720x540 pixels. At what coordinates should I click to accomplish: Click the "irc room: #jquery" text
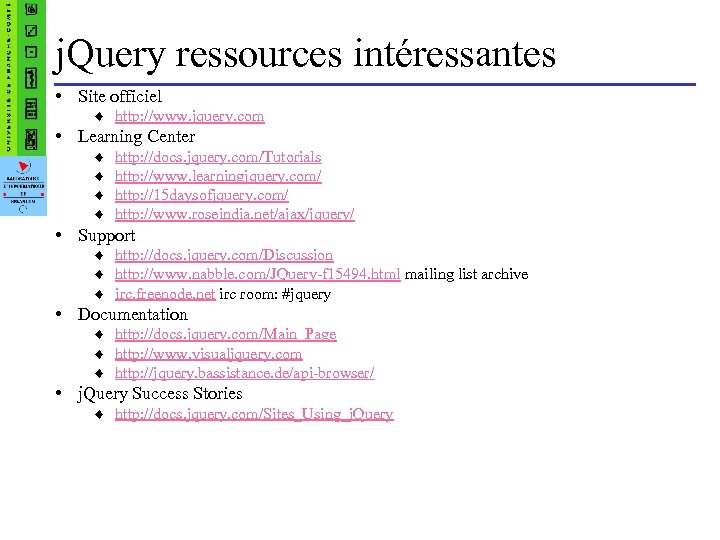click(x=275, y=294)
